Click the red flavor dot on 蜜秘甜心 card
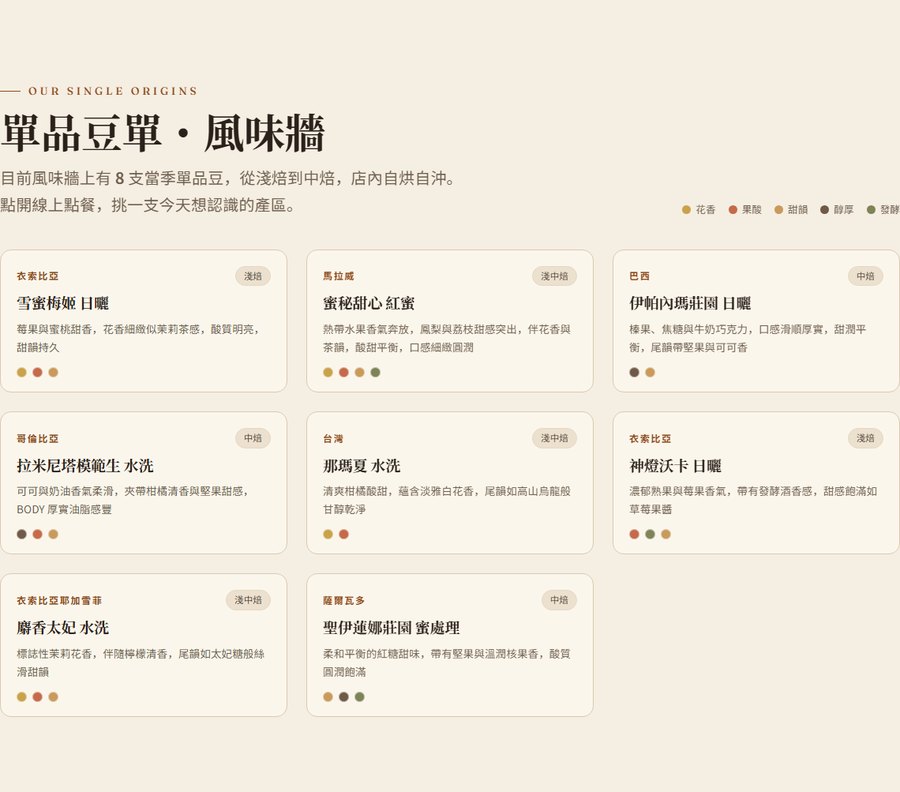The image size is (900, 792). [344, 372]
